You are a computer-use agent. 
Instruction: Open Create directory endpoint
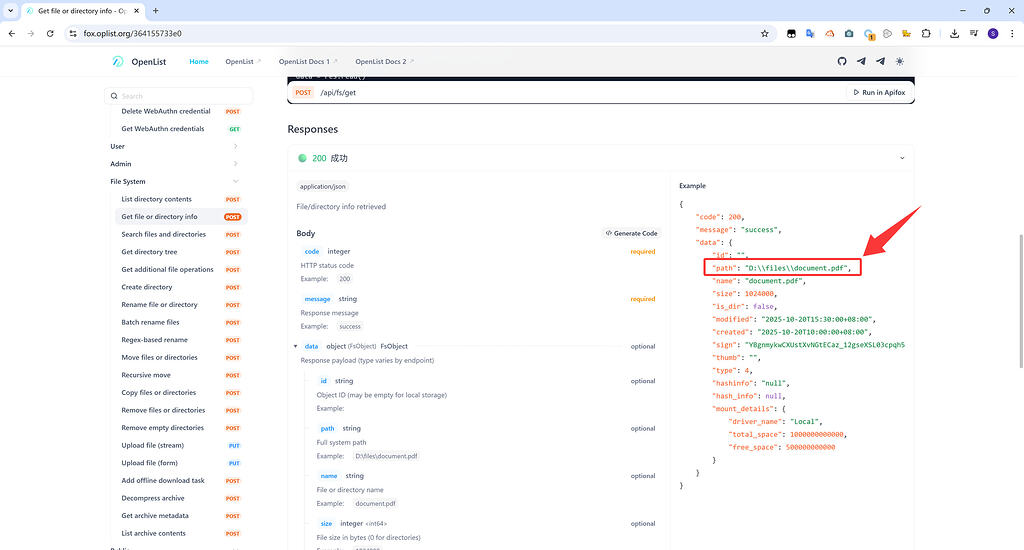click(x=180, y=287)
